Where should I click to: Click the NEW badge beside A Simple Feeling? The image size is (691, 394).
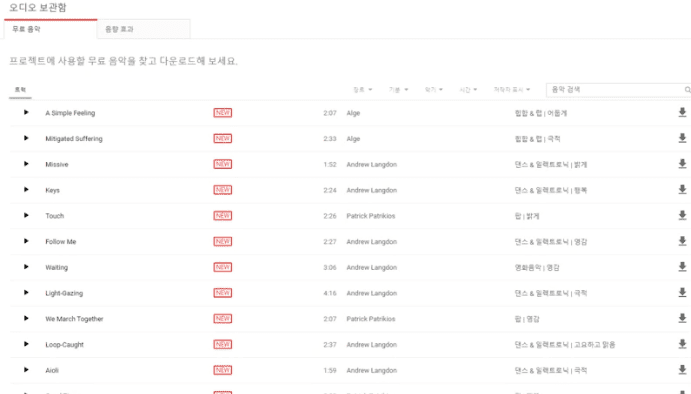(x=223, y=113)
